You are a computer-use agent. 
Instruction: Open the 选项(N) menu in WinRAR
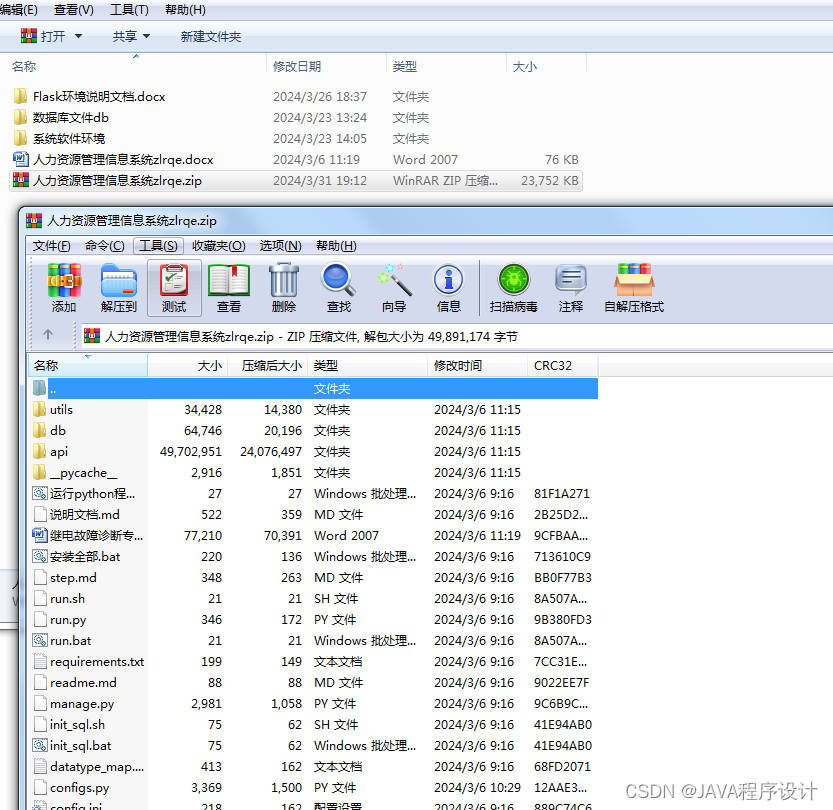(280, 246)
